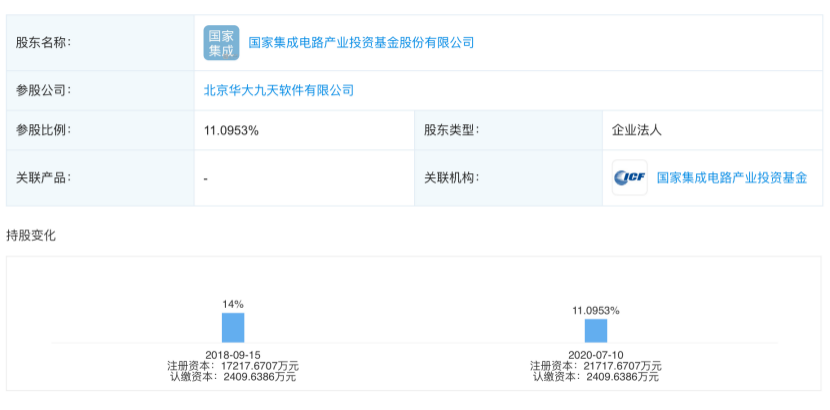This screenshot has width=830, height=410.
Task: Click the 参股比例 label cell
Action: coord(100,130)
